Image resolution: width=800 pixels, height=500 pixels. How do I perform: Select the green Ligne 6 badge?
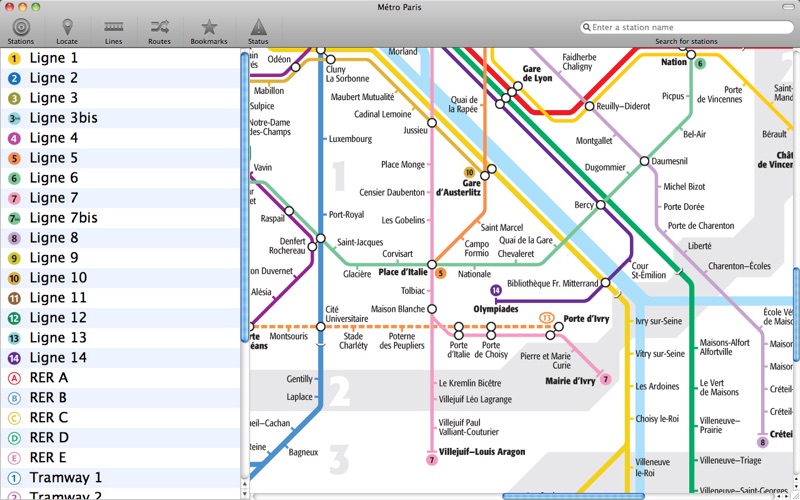14,179
